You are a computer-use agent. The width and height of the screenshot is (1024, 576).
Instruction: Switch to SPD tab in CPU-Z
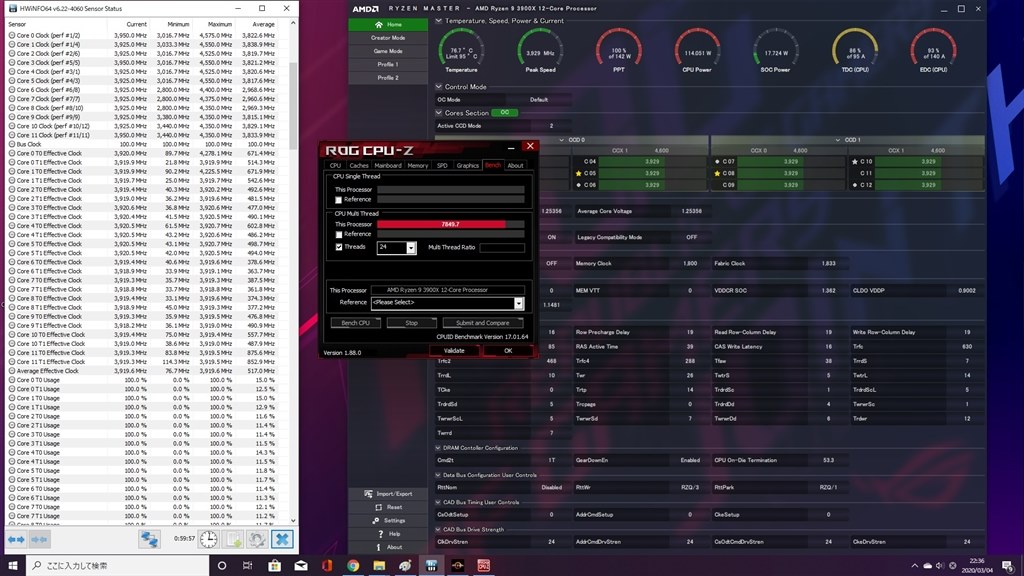tap(442, 165)
